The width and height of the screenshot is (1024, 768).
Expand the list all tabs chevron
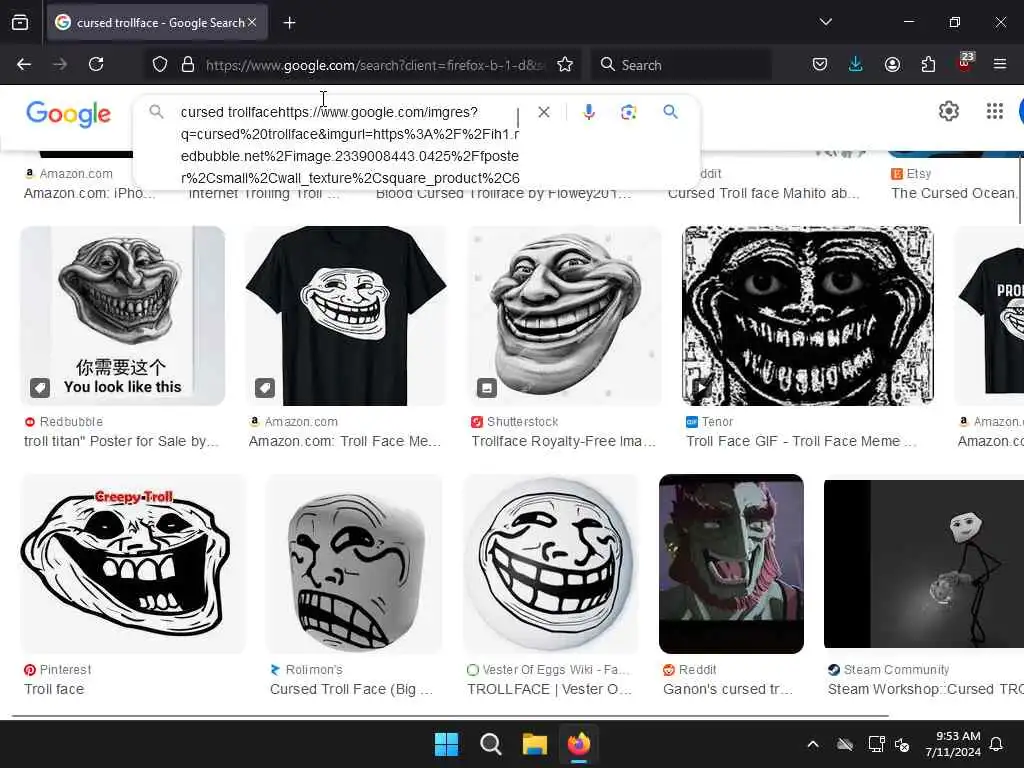click(825, 22)
